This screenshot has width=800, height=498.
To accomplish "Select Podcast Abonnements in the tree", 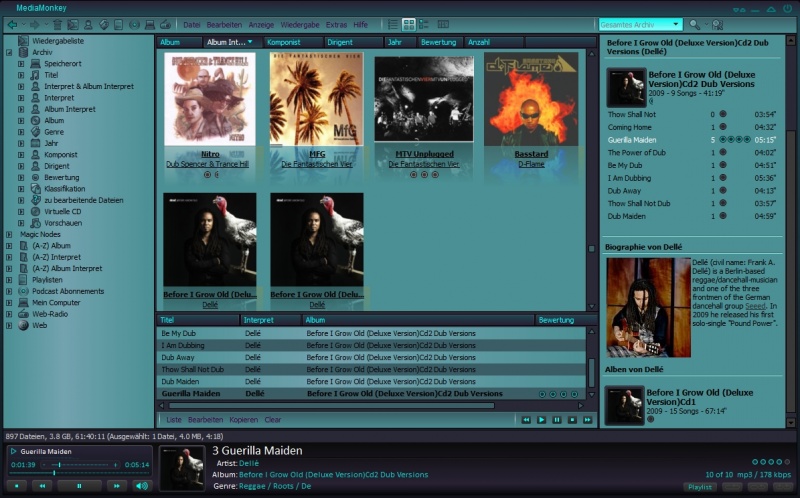I will tap(68, 291).
